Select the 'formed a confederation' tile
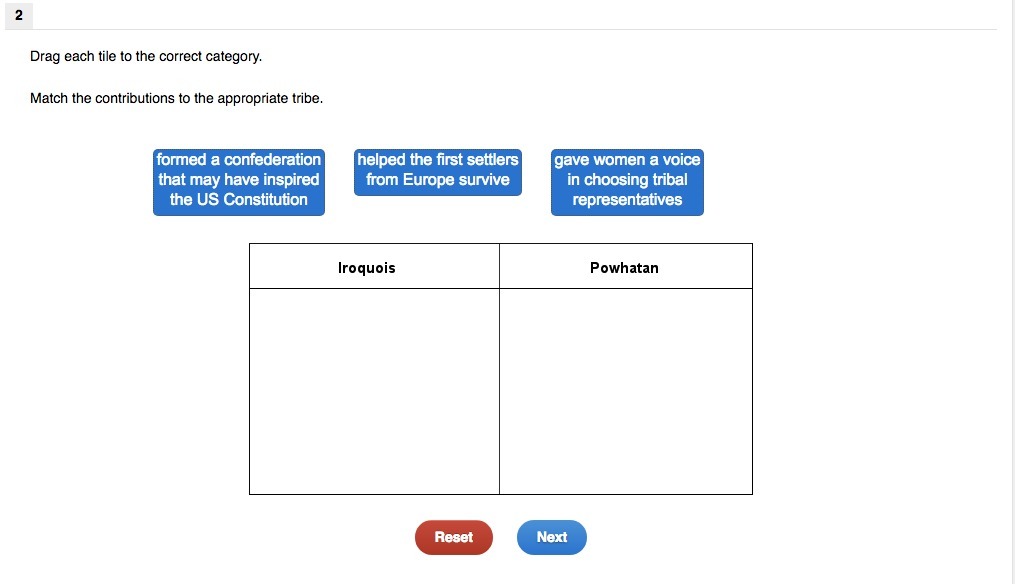 239,180
